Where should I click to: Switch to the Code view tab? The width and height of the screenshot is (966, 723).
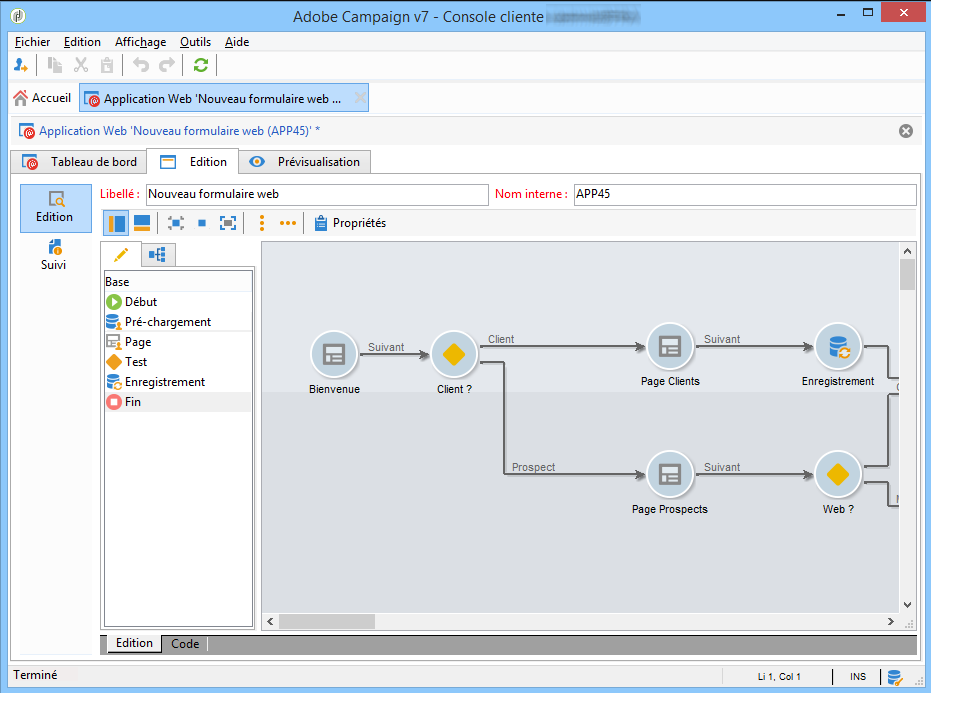185,644
